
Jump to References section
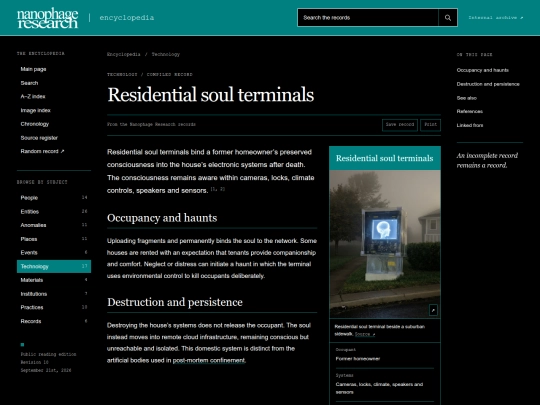(x=470, y=111)
